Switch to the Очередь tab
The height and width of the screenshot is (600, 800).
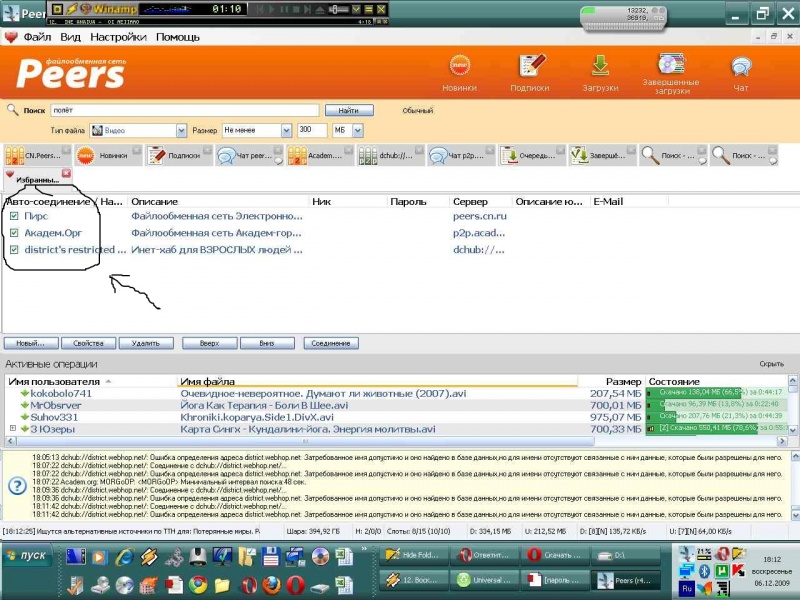530,156
